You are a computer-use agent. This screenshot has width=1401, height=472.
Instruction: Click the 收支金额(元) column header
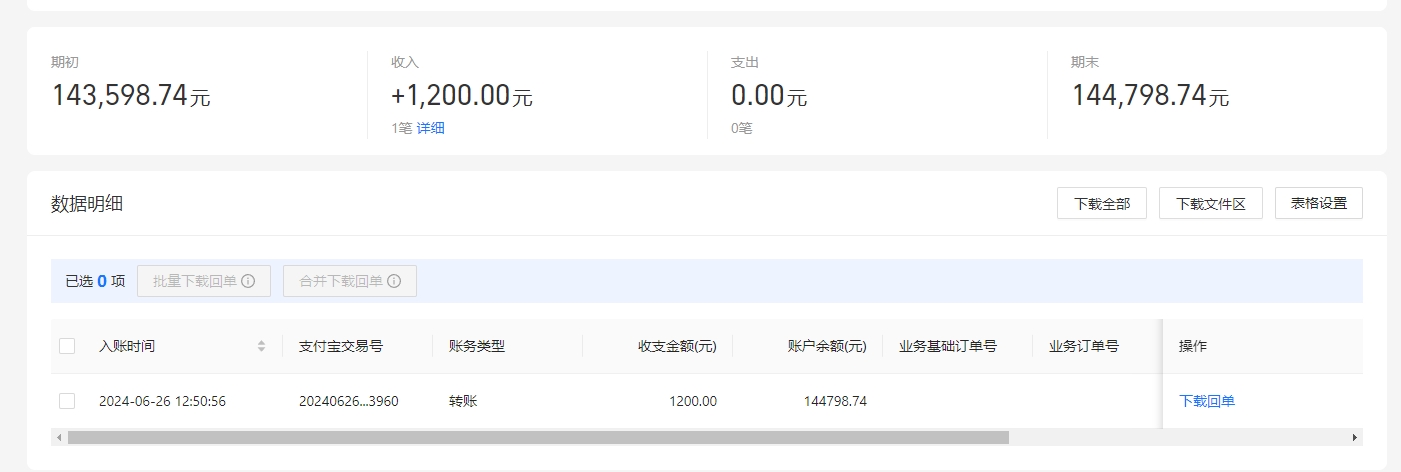(x=678, y=346)
